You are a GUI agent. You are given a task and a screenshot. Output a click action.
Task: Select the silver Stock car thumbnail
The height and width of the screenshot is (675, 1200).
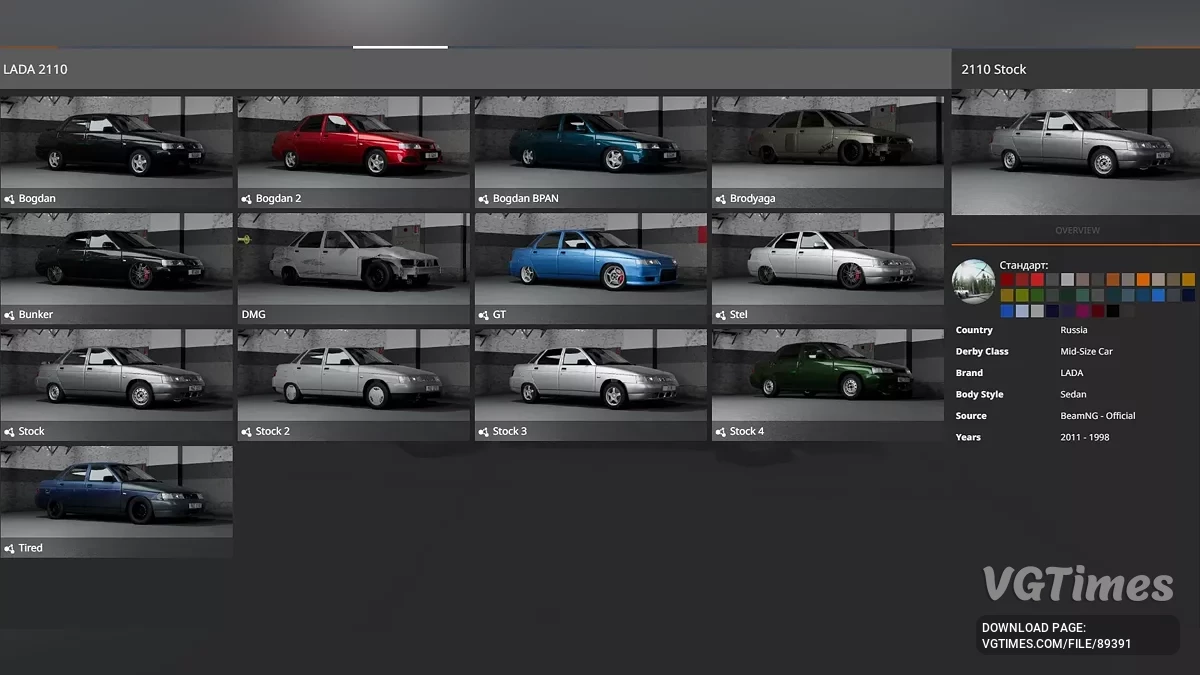click(x=116, y=375)
